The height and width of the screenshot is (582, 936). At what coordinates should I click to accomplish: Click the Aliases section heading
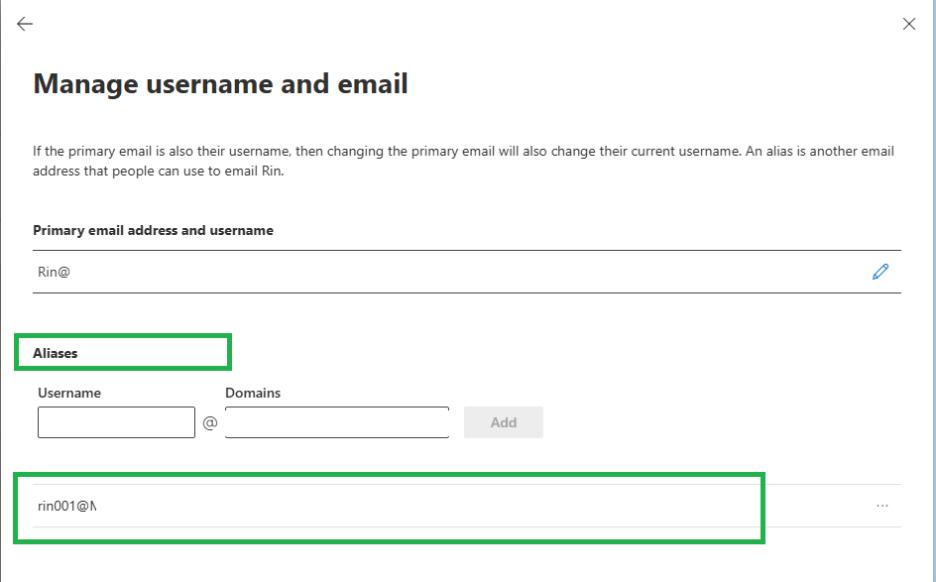55,353
